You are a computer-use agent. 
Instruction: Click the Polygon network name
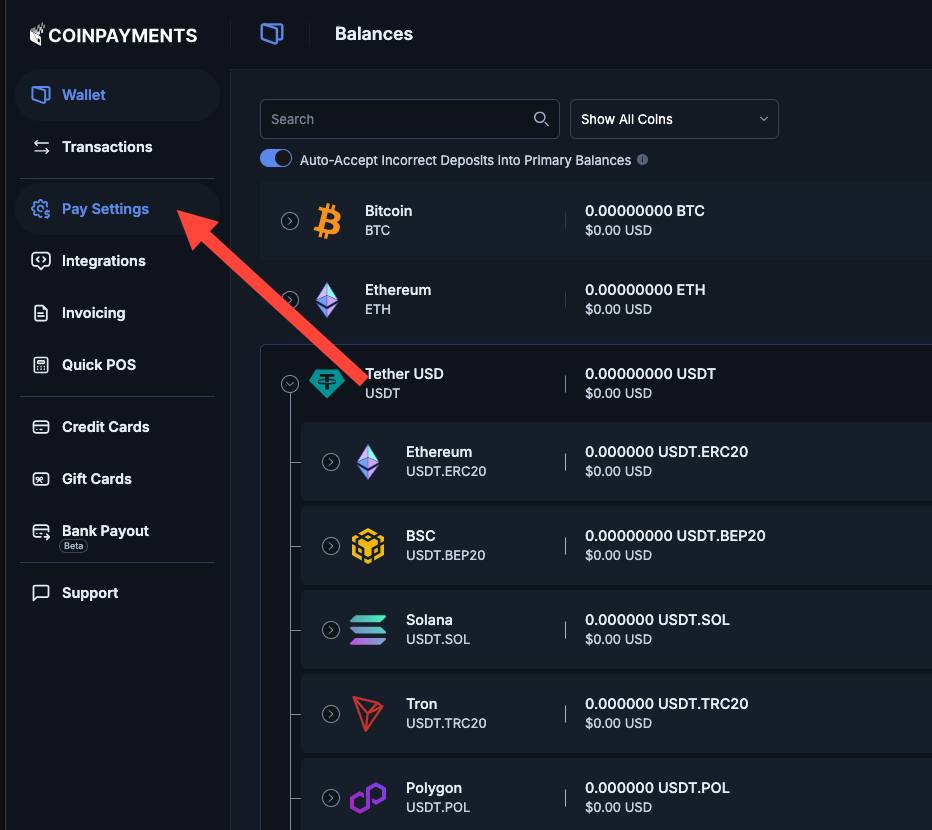click(x=434, y=787)
